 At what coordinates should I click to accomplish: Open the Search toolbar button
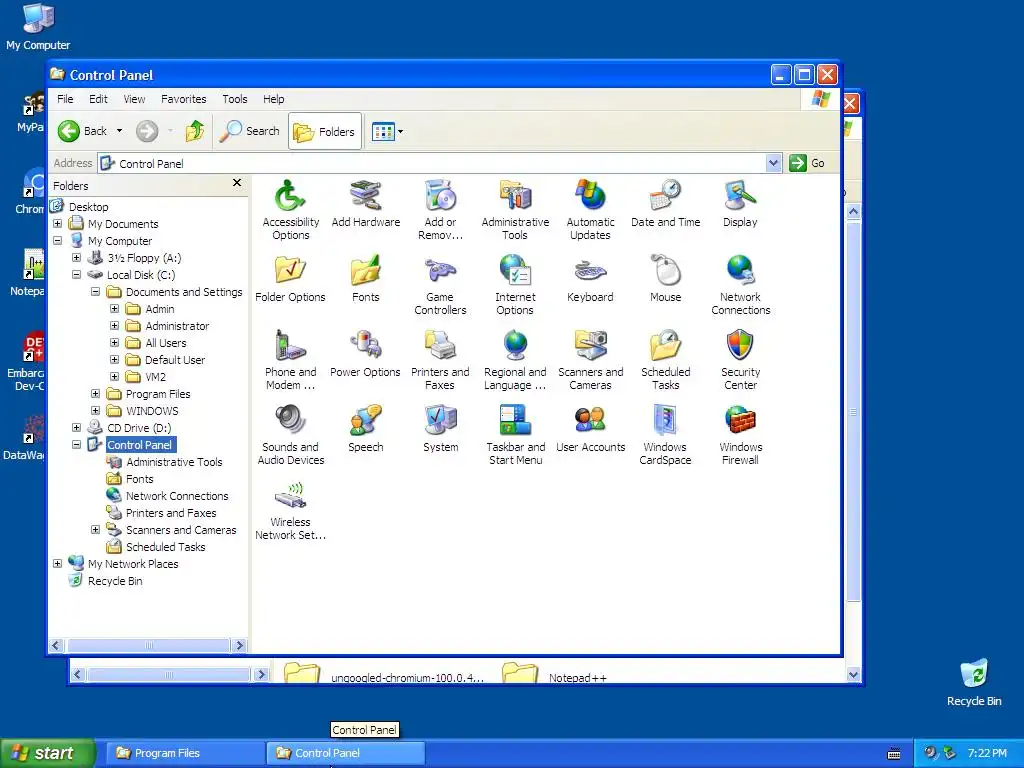(249, 131)
